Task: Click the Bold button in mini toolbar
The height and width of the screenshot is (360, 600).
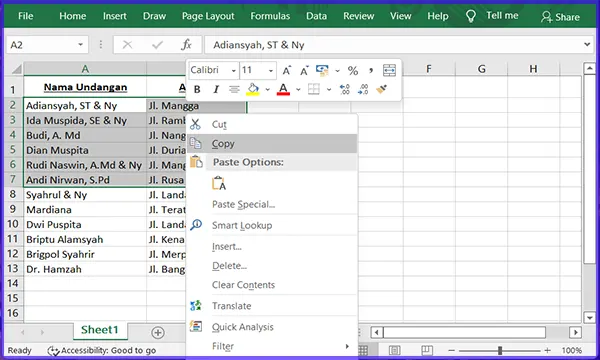Action: pyautogui.click(x=197, y=90)
